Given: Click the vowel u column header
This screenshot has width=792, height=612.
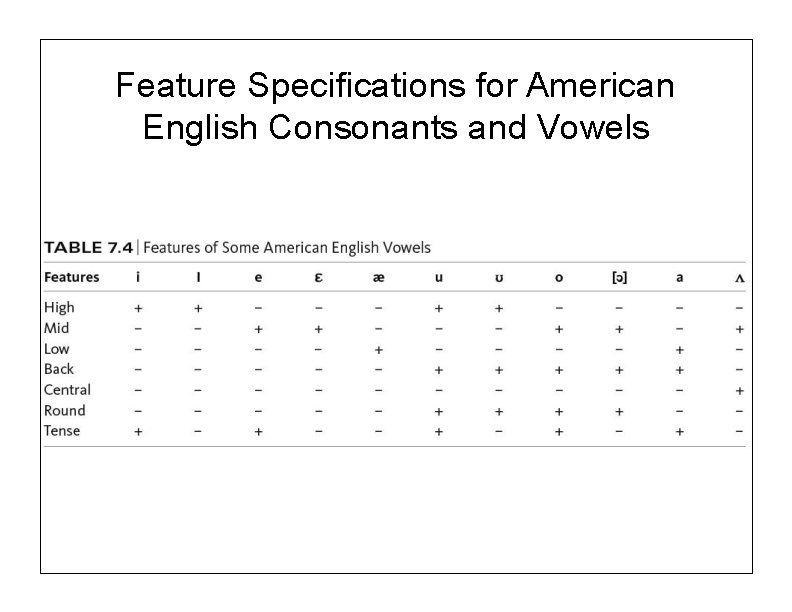Looking at the screenshot, I should 438,277.
